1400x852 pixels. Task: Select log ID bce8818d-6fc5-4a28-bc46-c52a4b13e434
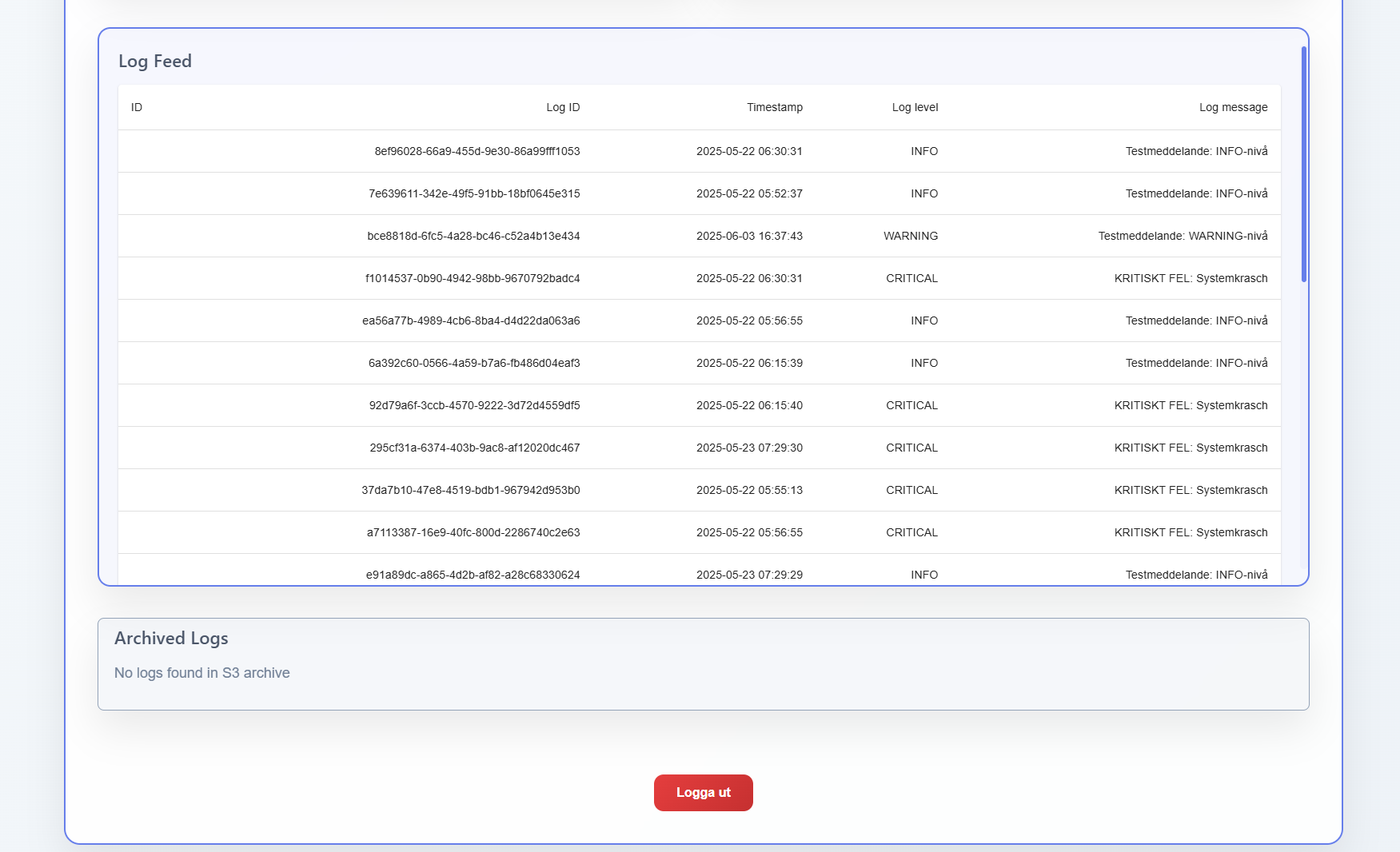pyautogui.click(x=473, y=236)
